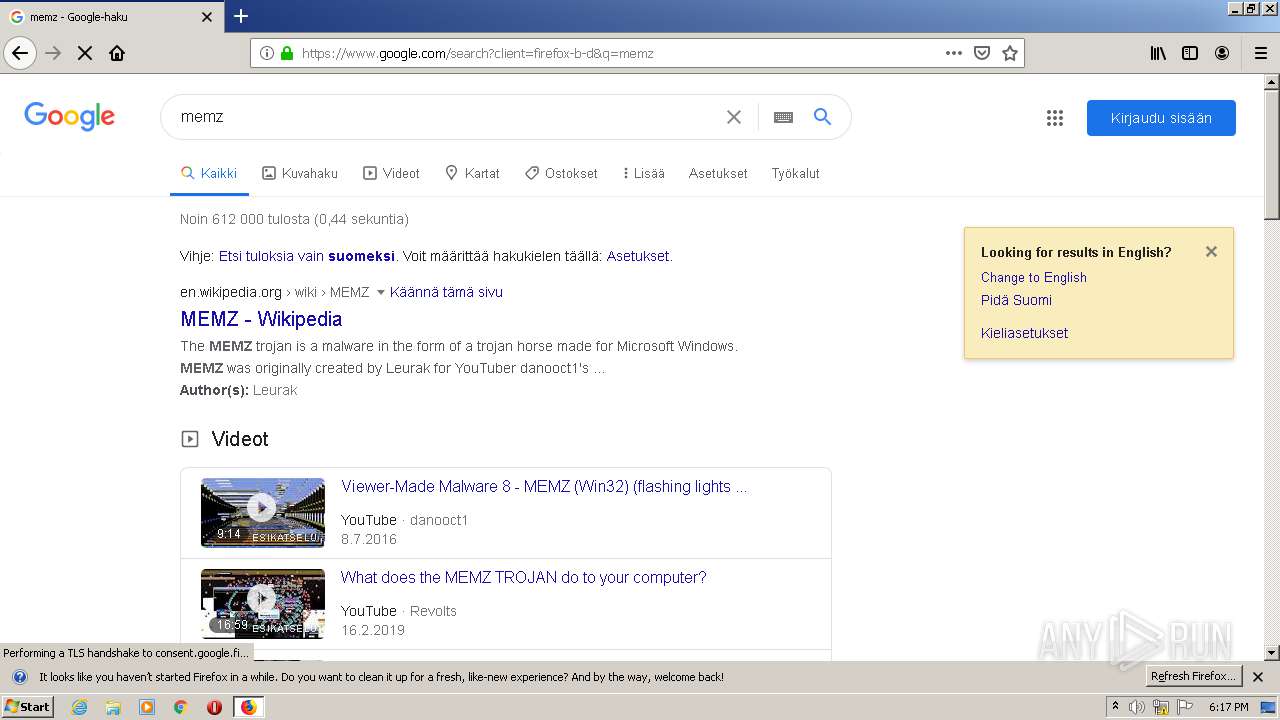1280x720 pixels.
Task: Switch to Kuvahaku image search tab
Action: 300,173
